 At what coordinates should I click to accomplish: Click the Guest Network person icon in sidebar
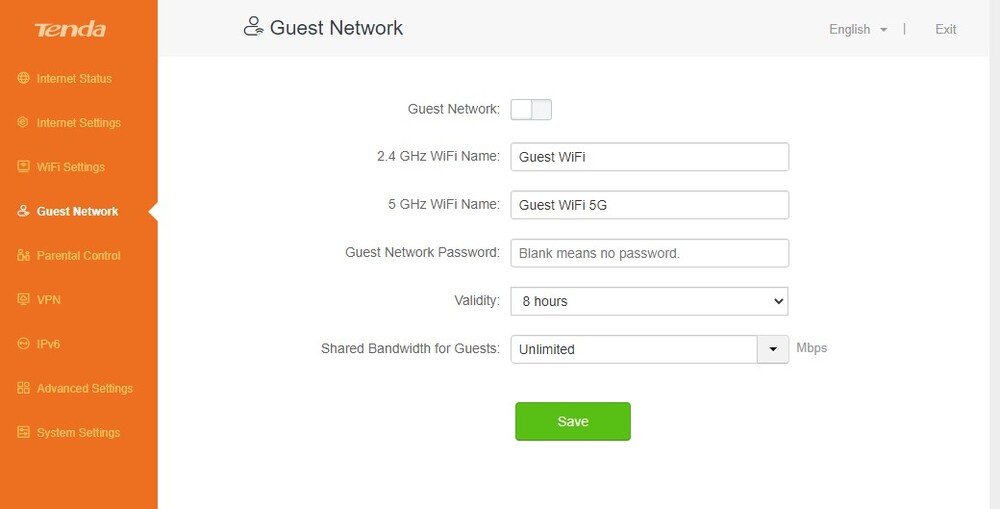(x=24, y=210)
